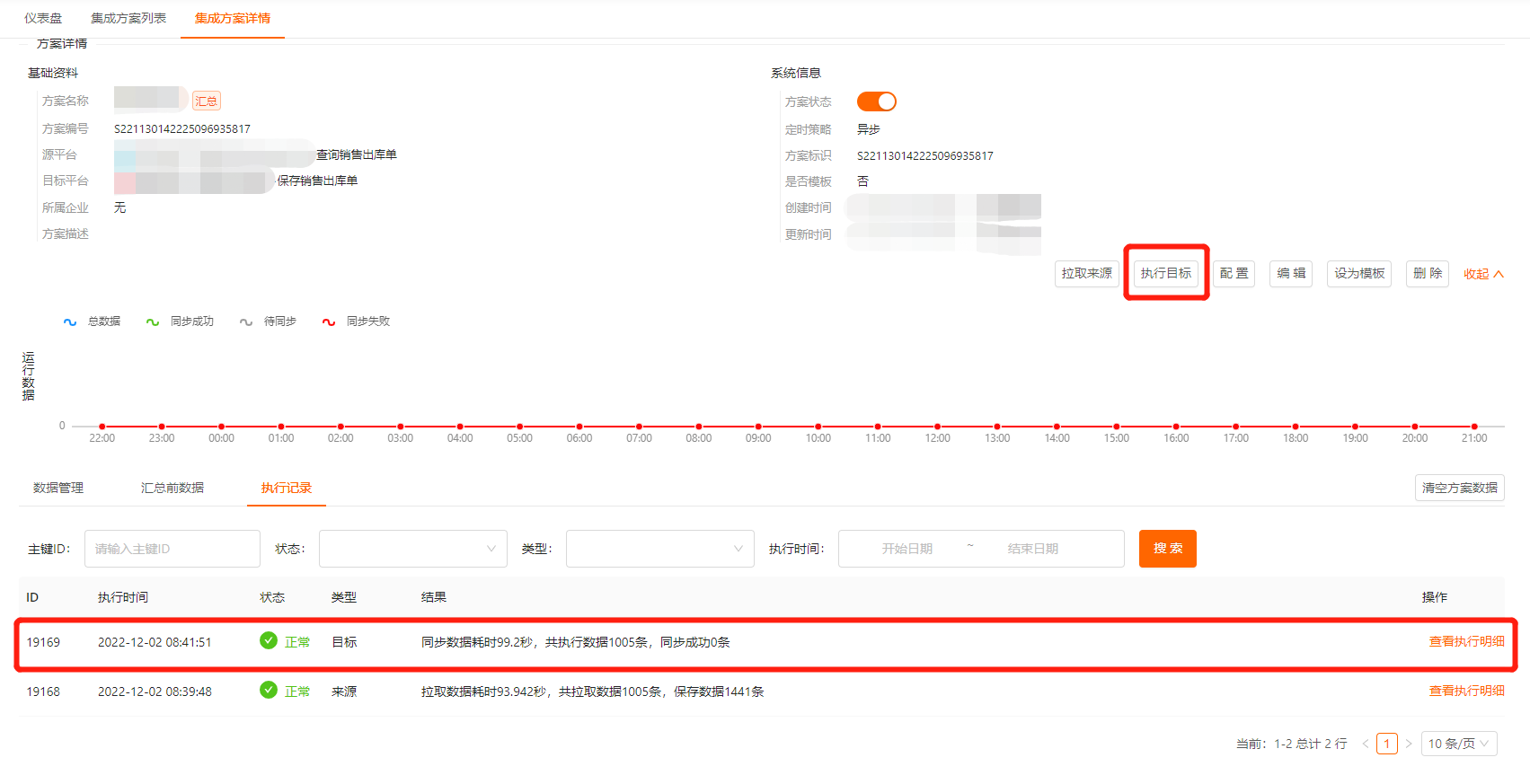Screen dimensions: 1530x784
Task: Click the 主键ID input field
Action: click(x=172, y=549)
